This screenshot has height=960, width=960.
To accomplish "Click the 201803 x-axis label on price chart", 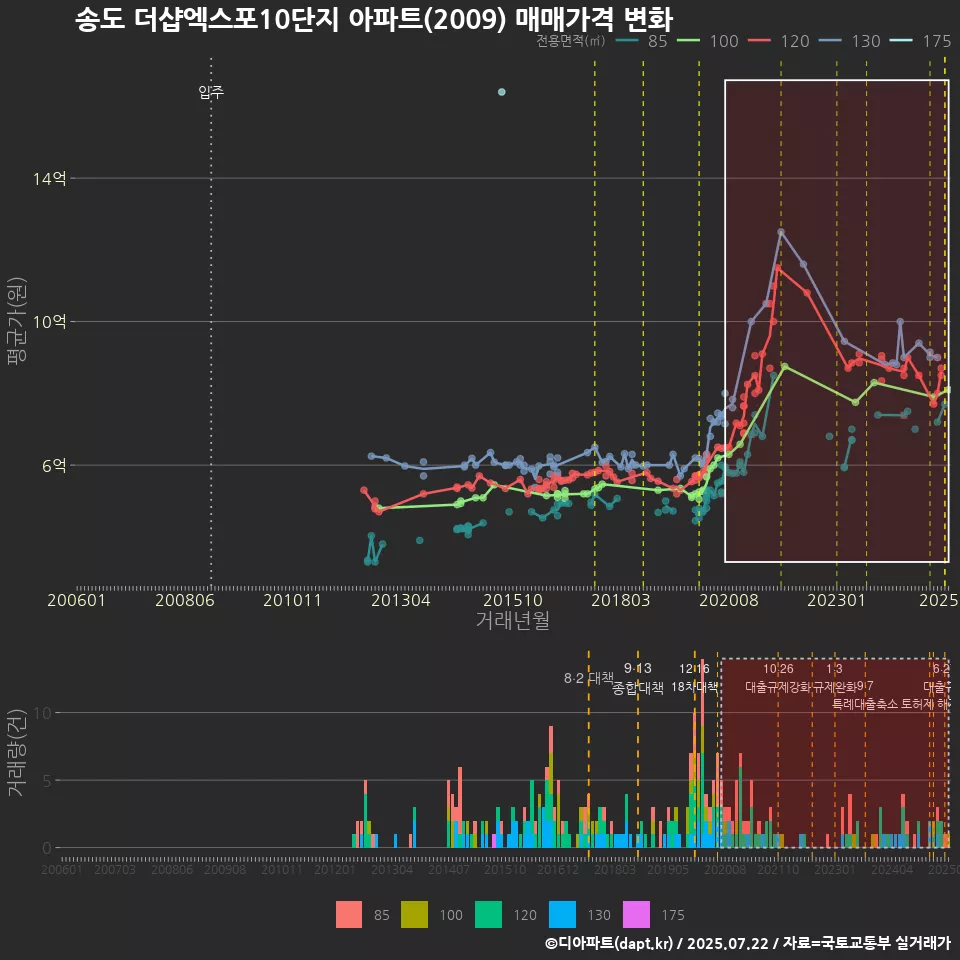I will point(620,600).
